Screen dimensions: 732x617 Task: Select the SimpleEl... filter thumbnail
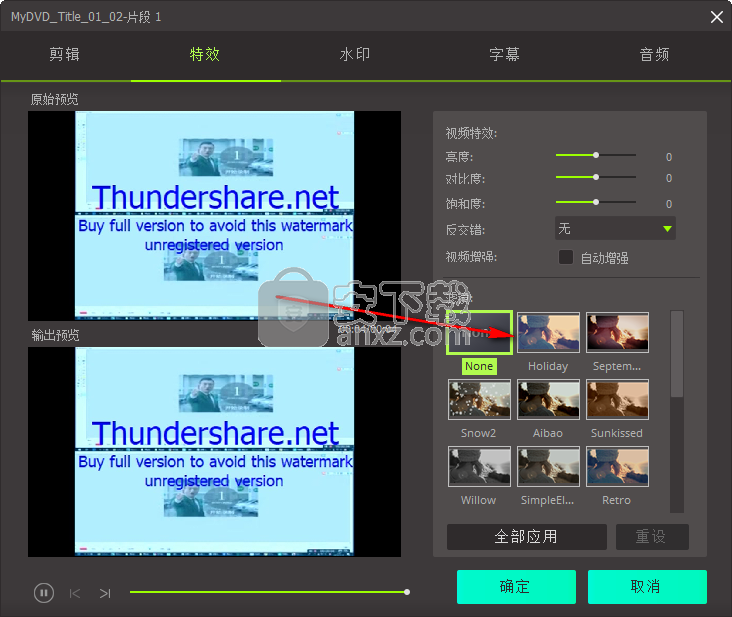point(548,467)
